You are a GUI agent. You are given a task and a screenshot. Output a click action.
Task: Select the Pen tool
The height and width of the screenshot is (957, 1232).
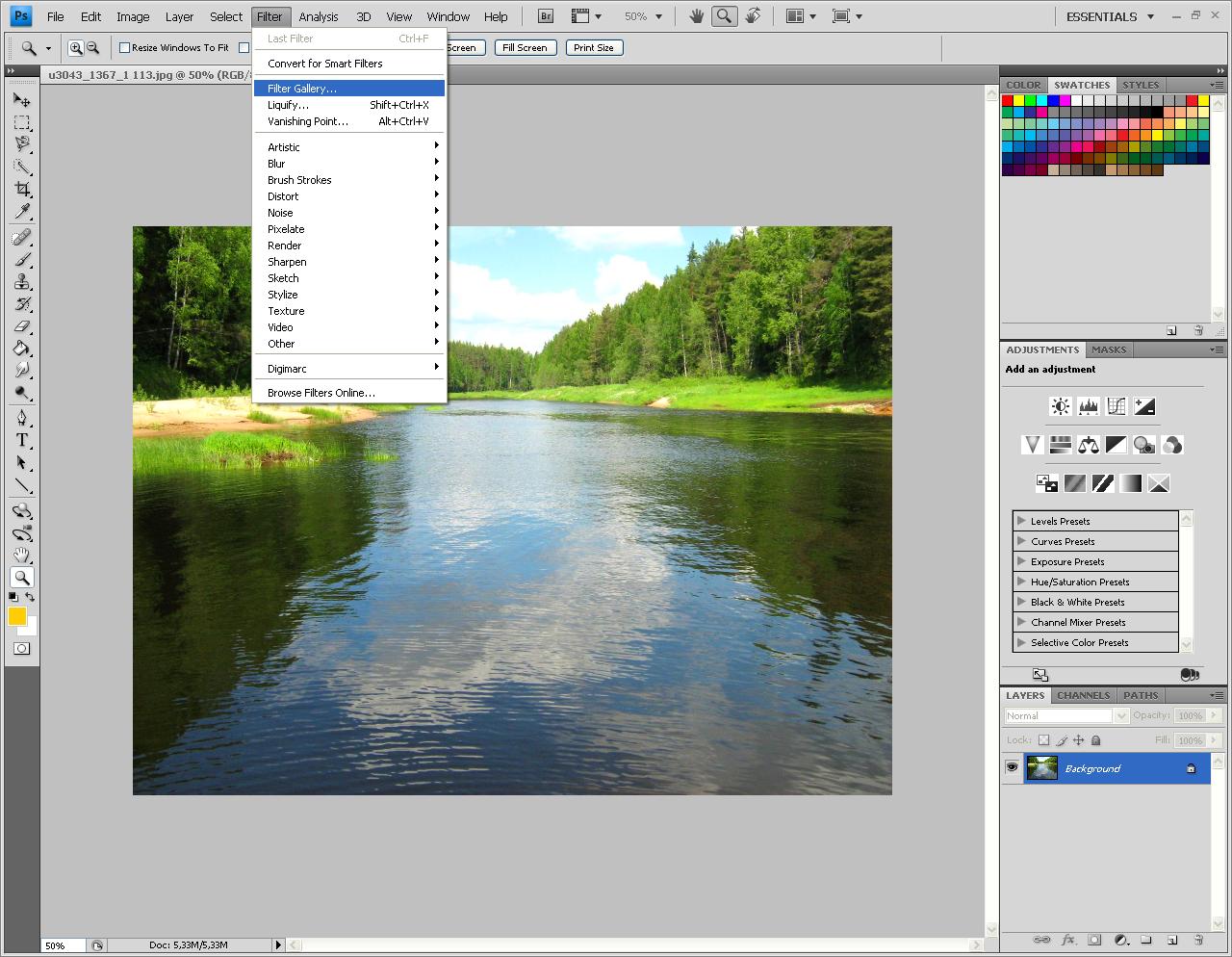22,418
